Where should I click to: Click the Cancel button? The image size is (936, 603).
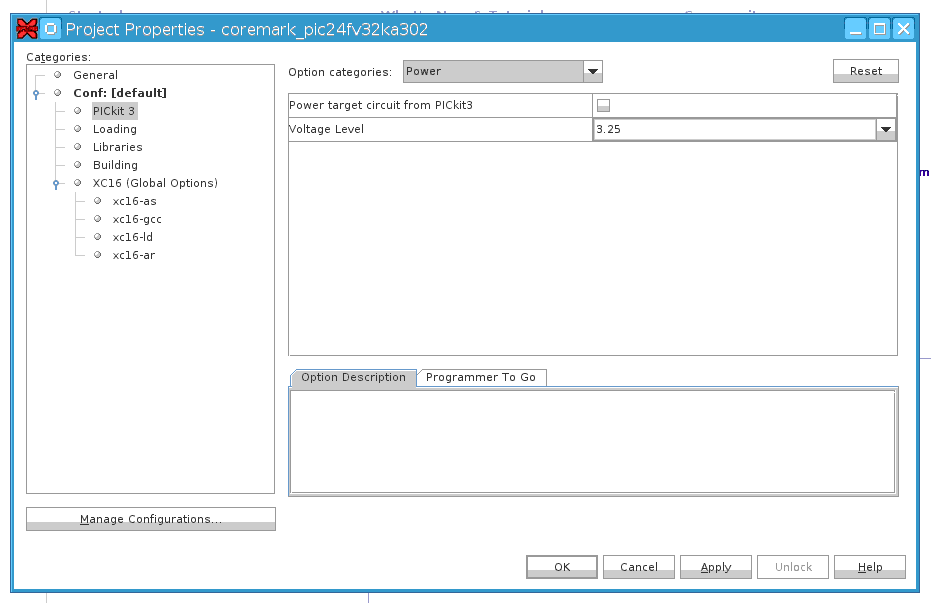[639, 567]
